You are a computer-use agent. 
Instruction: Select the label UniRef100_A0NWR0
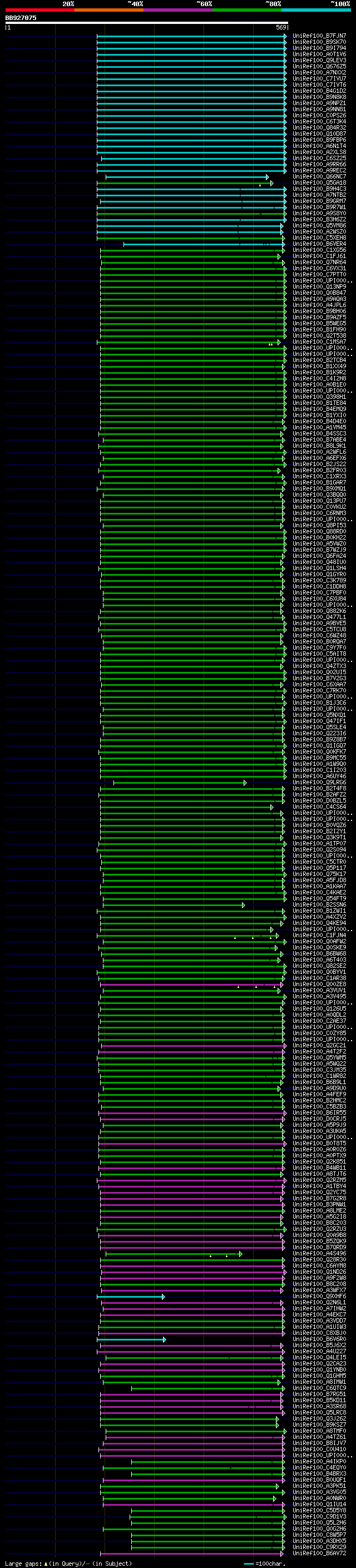(319, 1498)
